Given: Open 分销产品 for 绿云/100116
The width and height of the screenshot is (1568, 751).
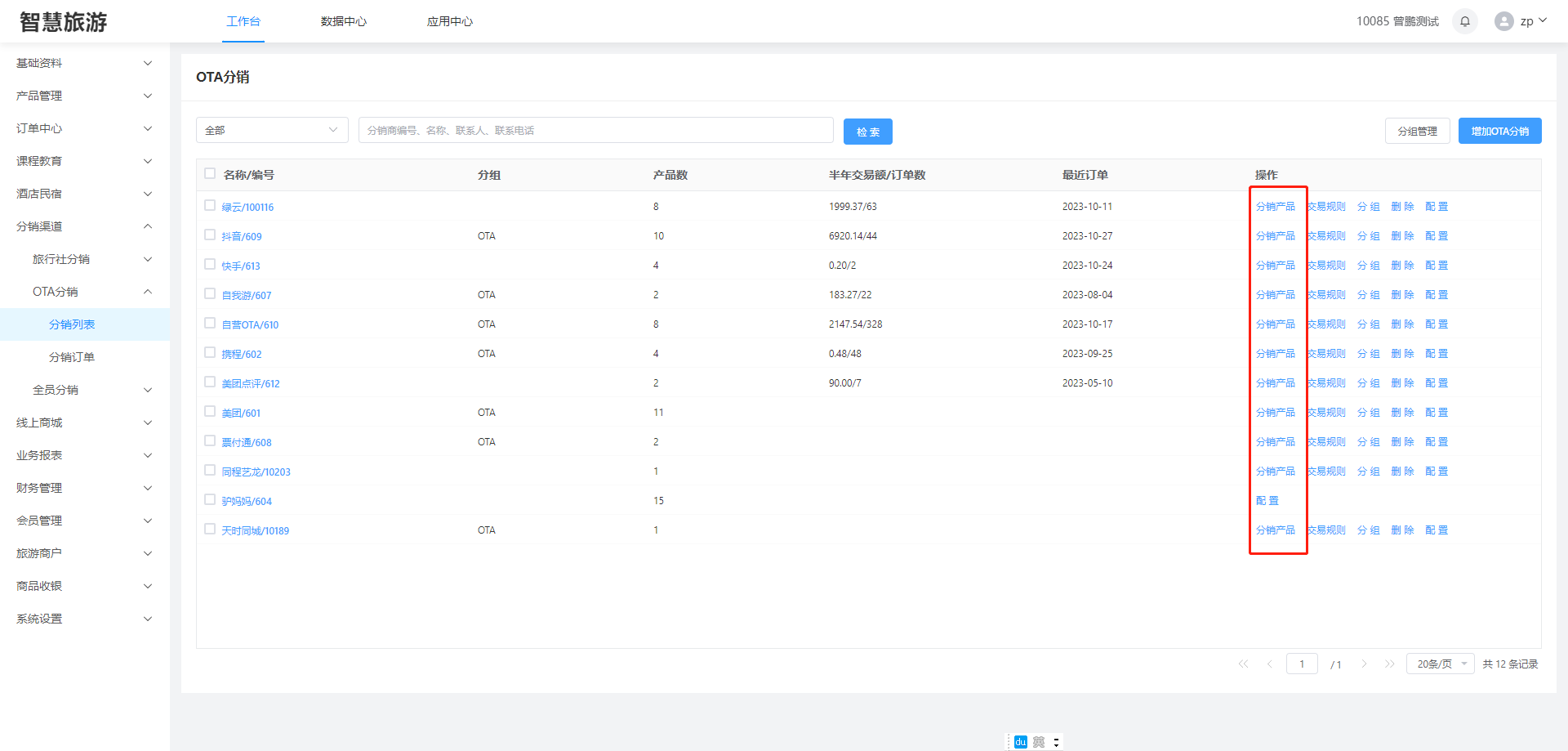Looking at the screenshot, I should tap(1275, 207).
